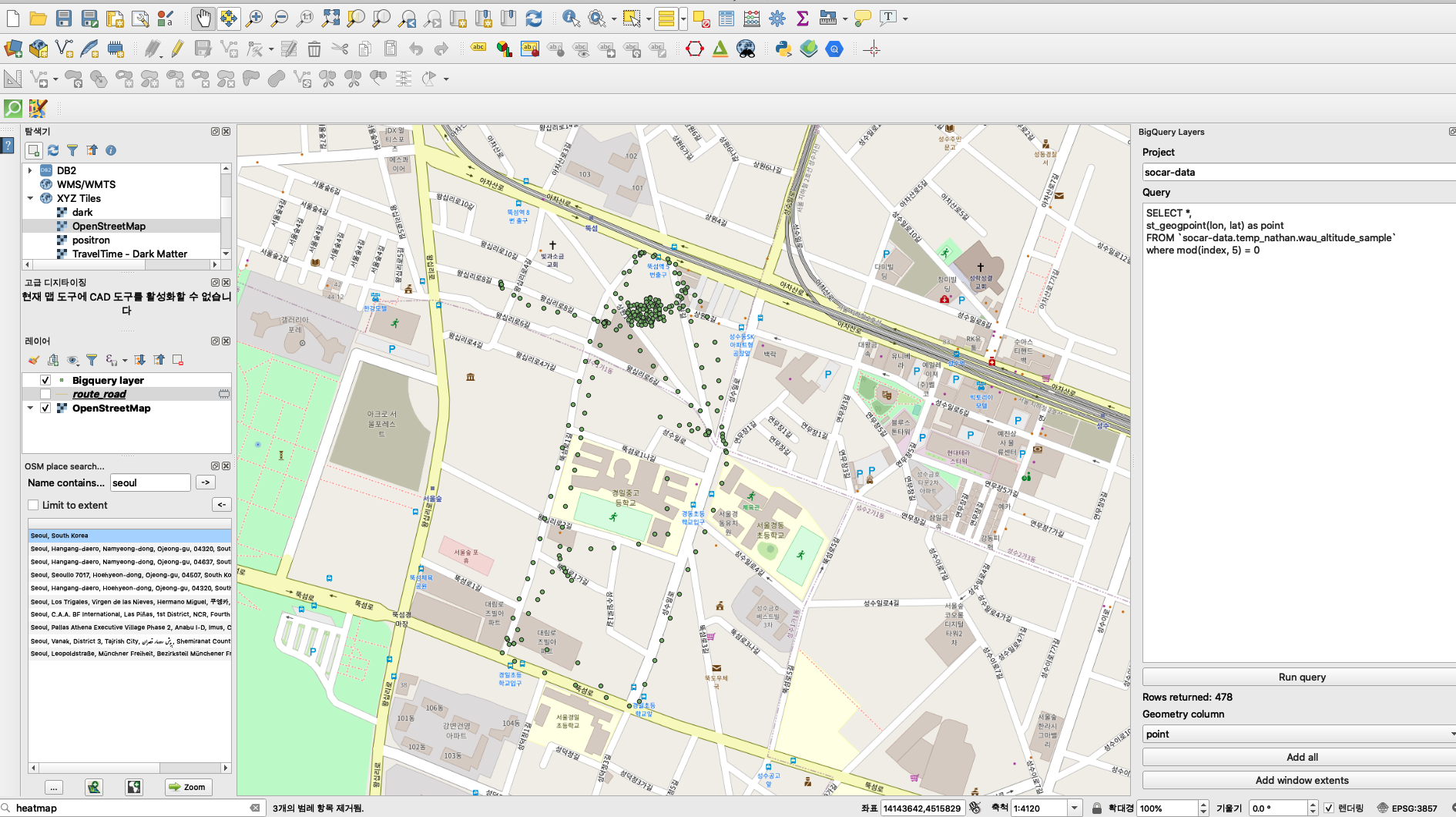1456x817 pixels.
Task: Toggle the 렌더링 rendering checkbox
Action: point(1329,808)
